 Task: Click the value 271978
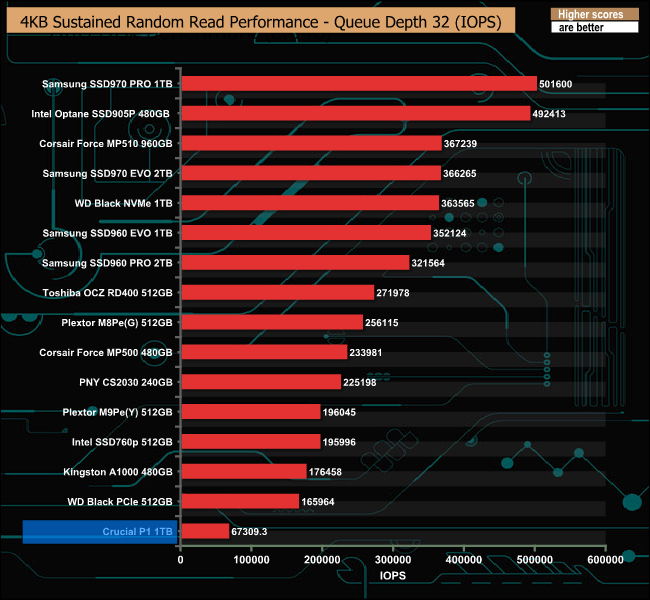click(x=393, y=293)
